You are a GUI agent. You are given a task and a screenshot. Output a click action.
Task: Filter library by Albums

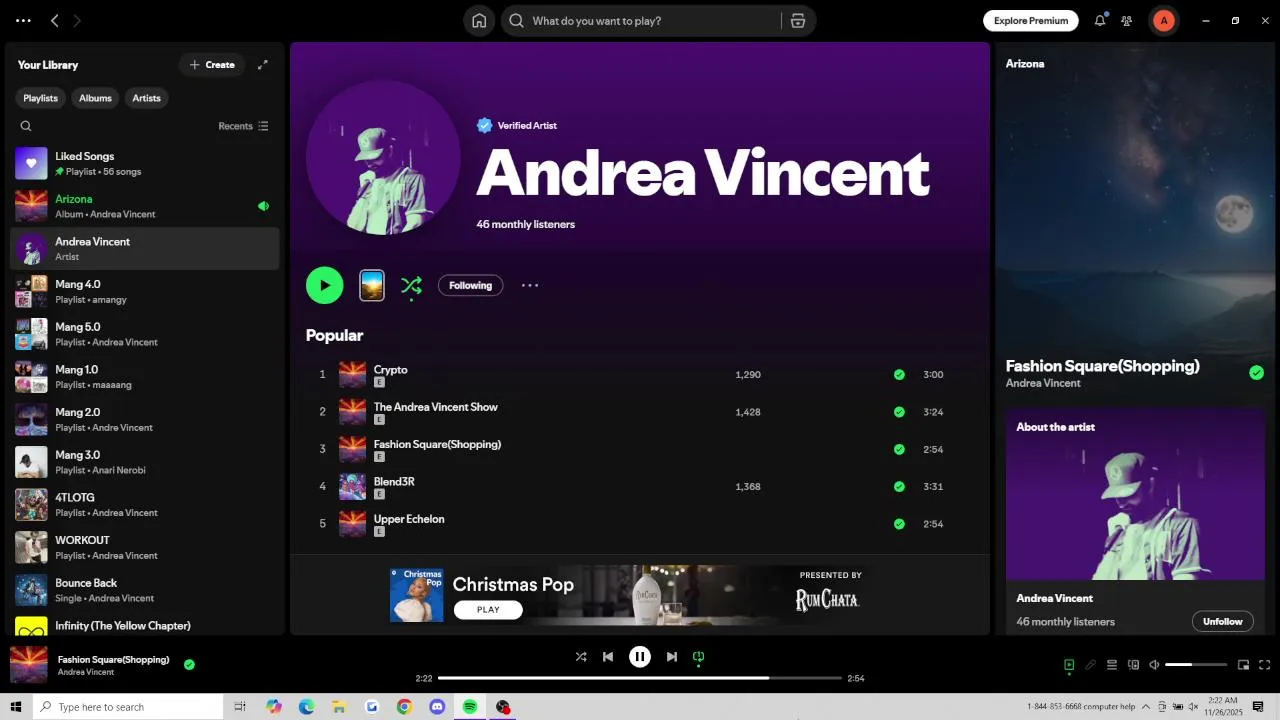(95, 98)
